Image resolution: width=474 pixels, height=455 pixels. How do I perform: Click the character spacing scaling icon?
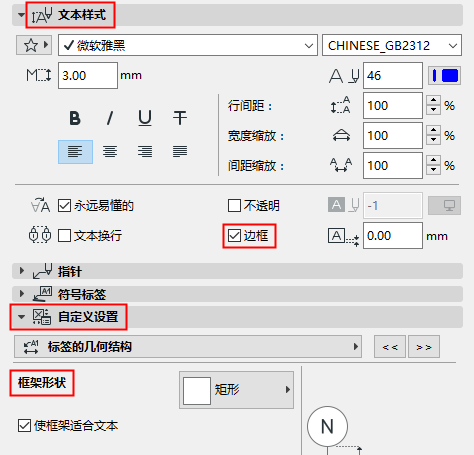click(341, 165)
